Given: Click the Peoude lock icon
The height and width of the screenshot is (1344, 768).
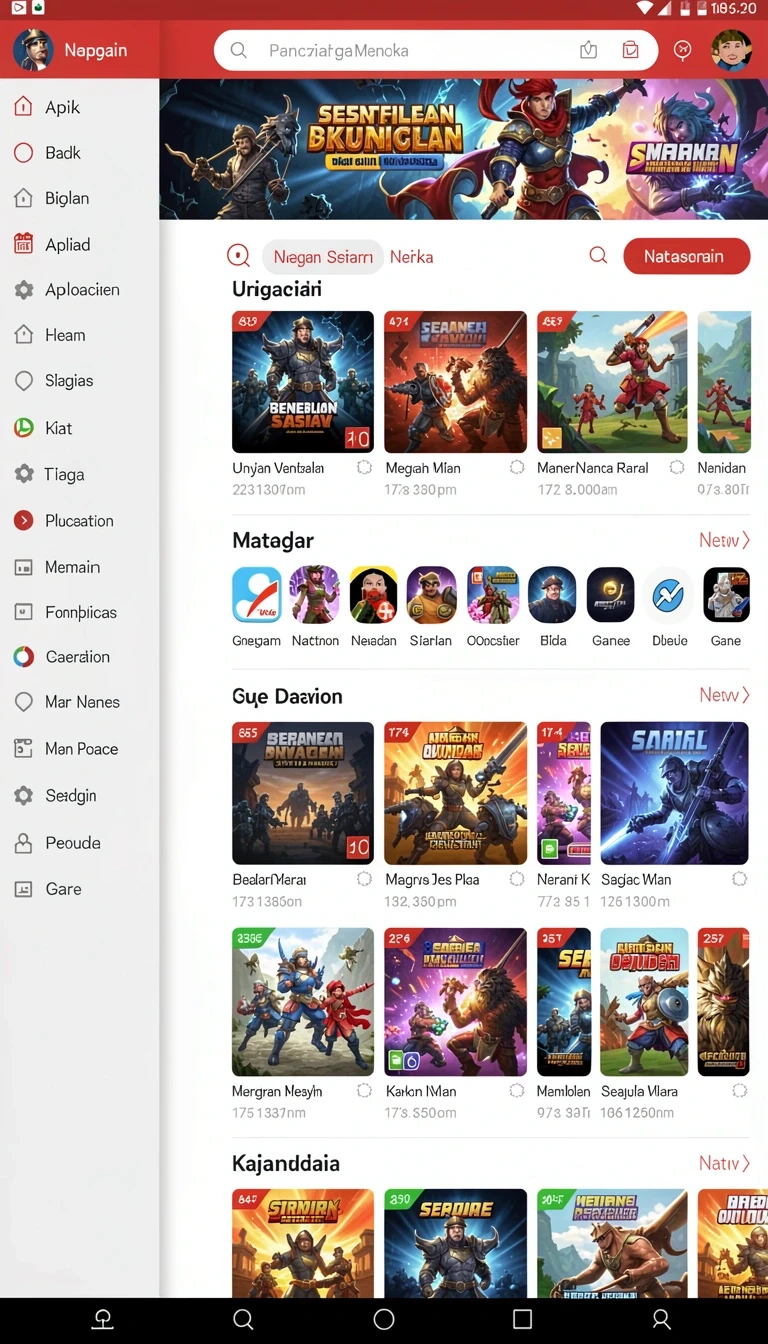Looking at the screenshot, I should point(23,843).
